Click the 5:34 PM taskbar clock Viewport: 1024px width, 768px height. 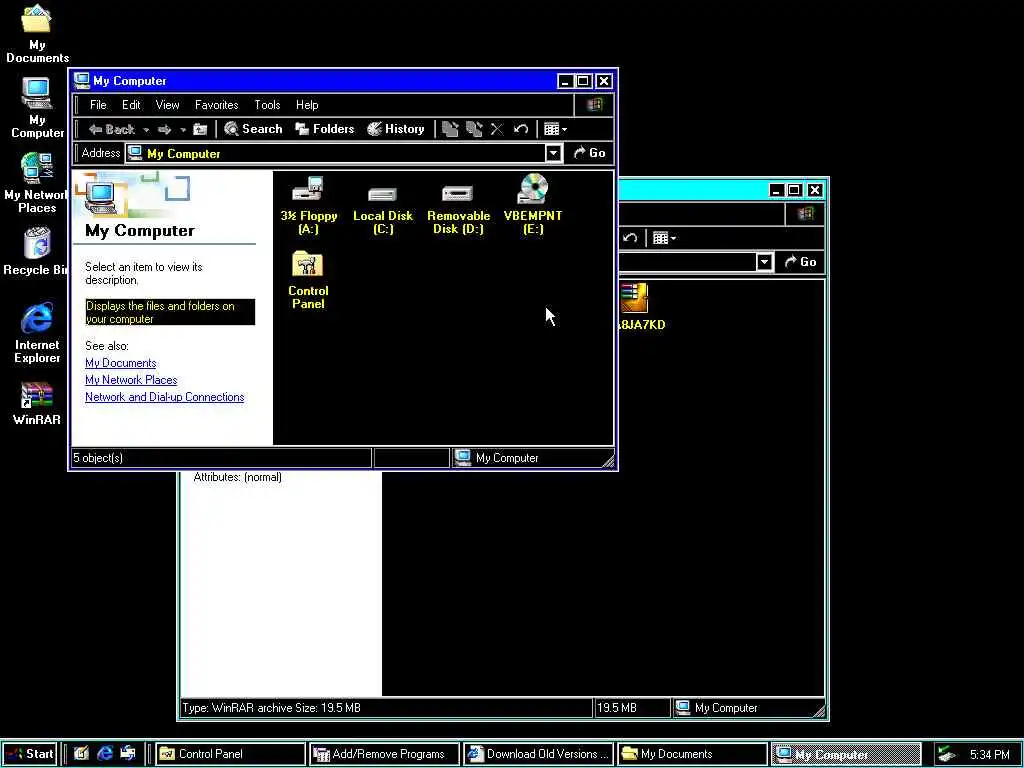(x=989, y=754)
